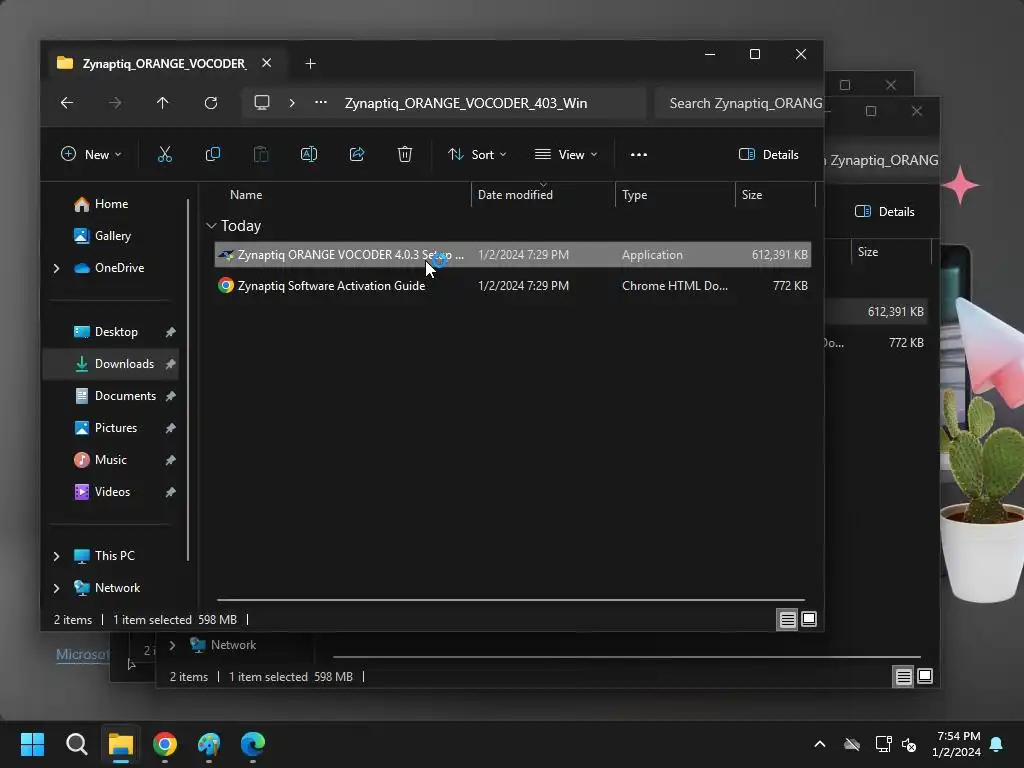This screenshot has height=768, width=1024.
Task: Open the notification bell
Action: [996, 744]
